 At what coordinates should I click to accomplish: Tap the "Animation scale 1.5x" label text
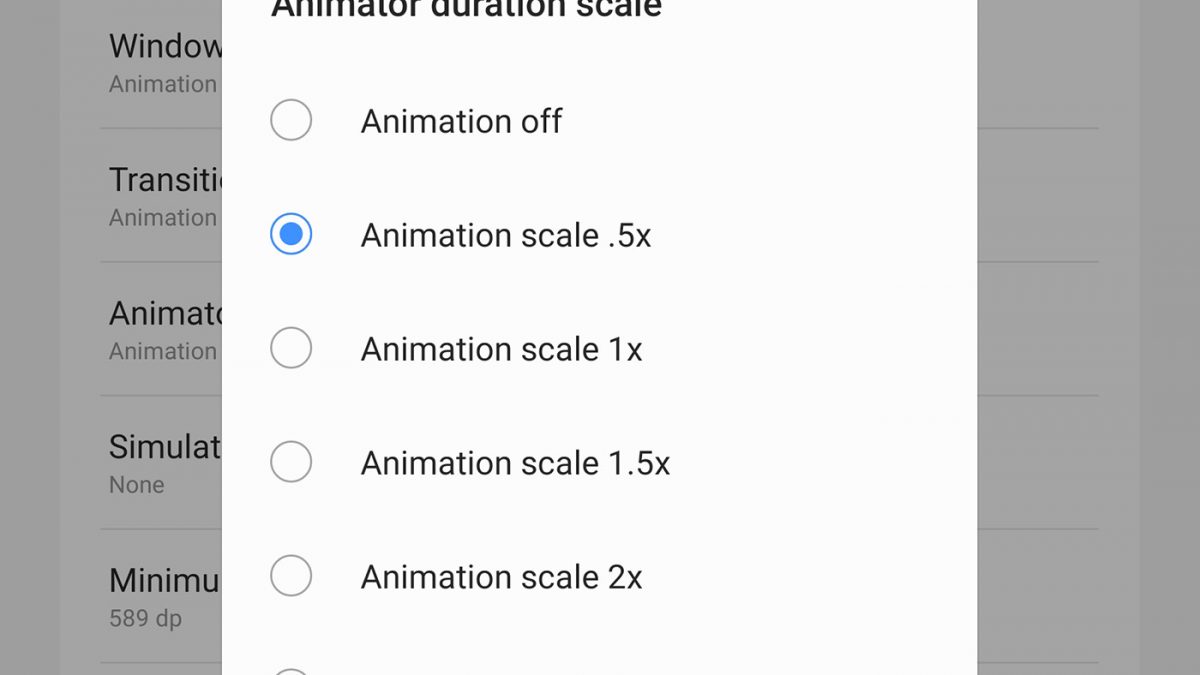[515, 463]
